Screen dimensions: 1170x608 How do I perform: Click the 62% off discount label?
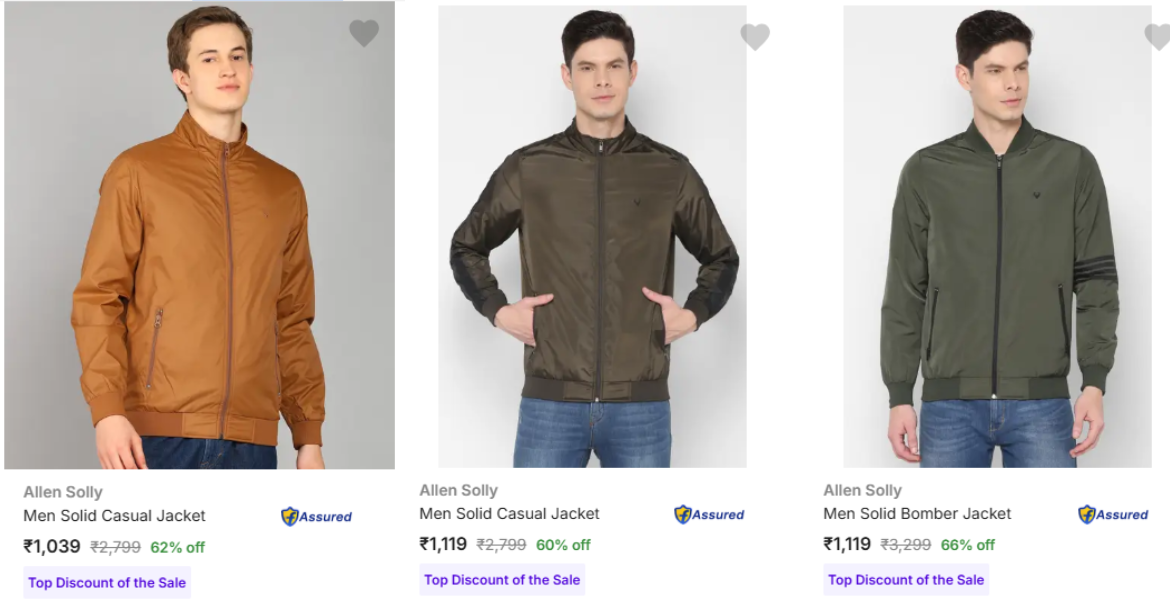point(177,547)
